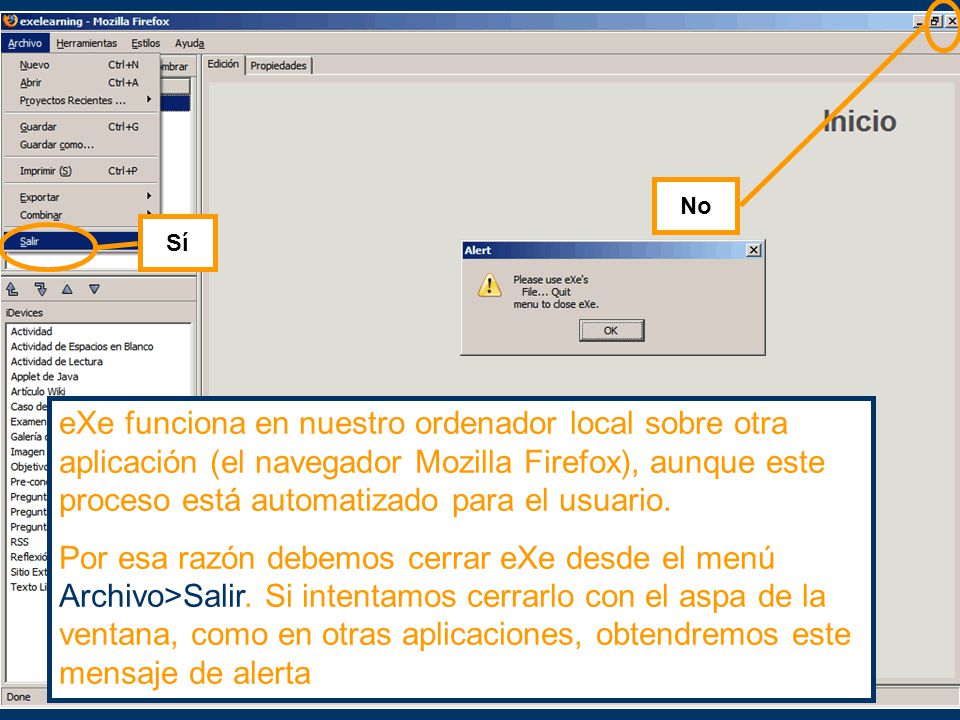Image resolution: width=960 pixels, height=720 pixels.
Task: Minimize the exelearning Firefox window
Action: tap(920, 21)
